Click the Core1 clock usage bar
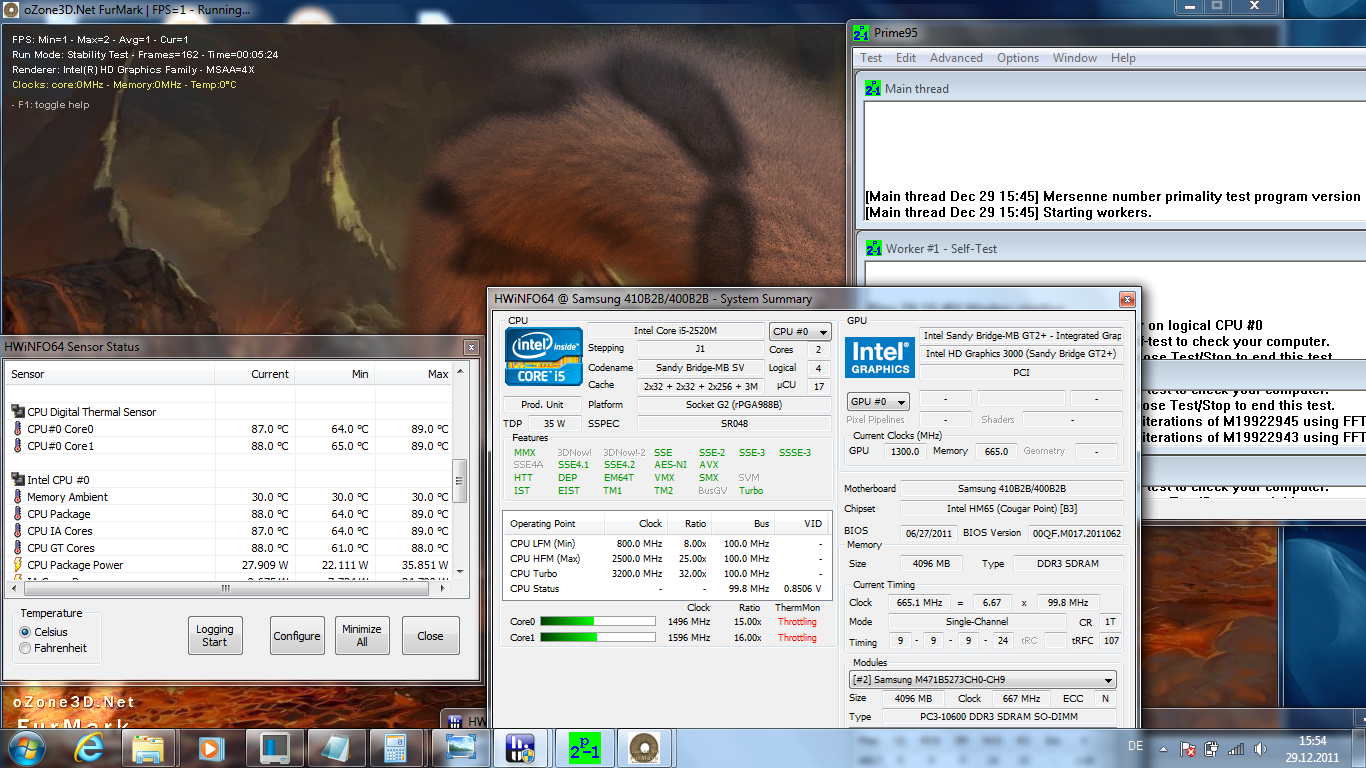 pyautogui.click(x=598, y=638)
